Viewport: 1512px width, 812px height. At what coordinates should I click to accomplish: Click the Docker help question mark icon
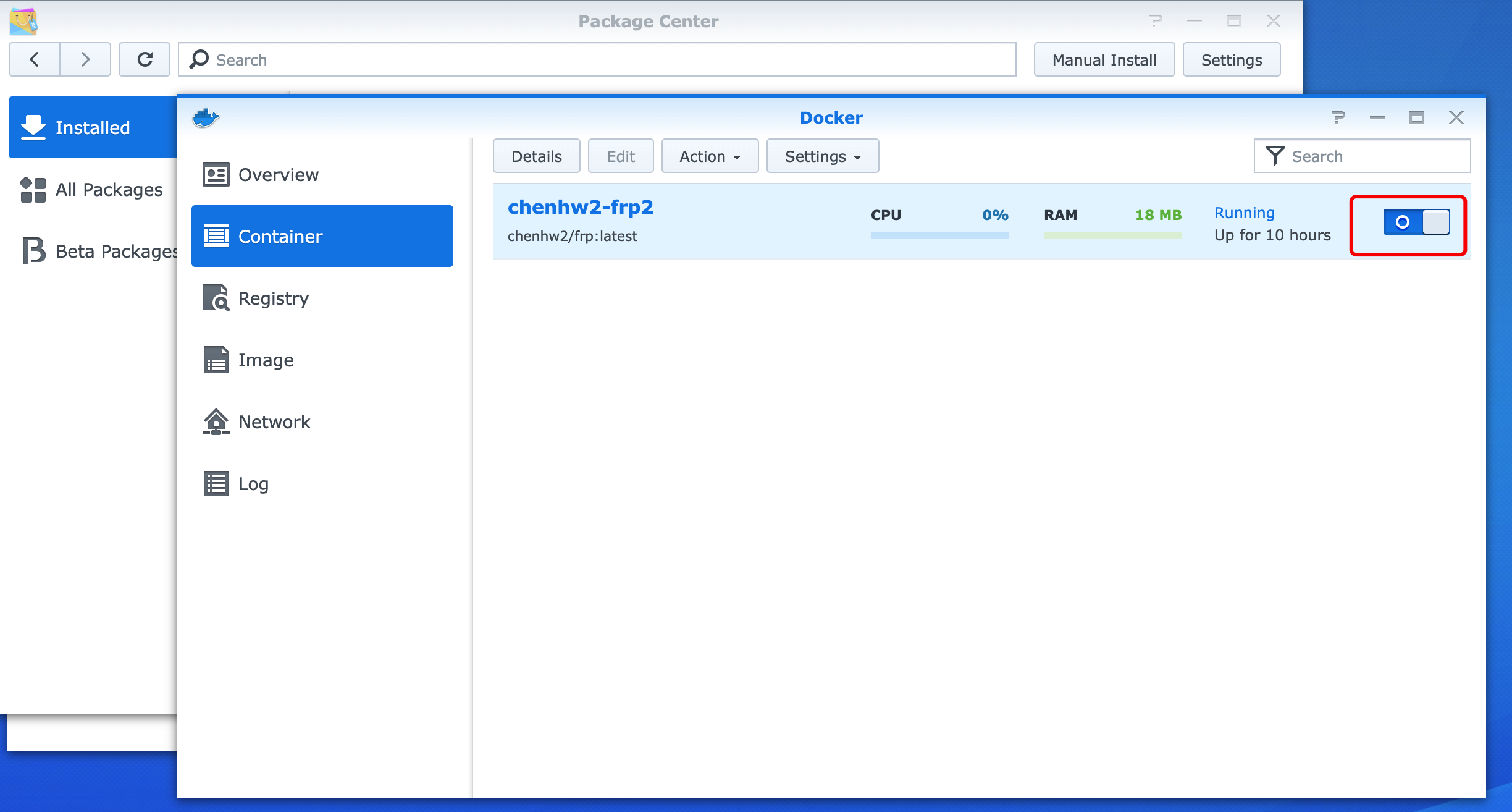1338,117
